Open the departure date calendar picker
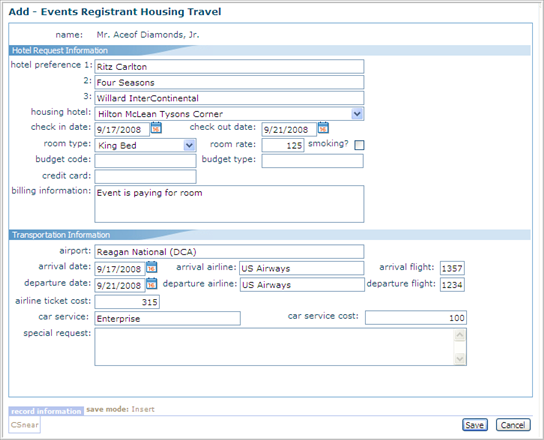Viewport: 544px width, 440px height. point(151,284)
